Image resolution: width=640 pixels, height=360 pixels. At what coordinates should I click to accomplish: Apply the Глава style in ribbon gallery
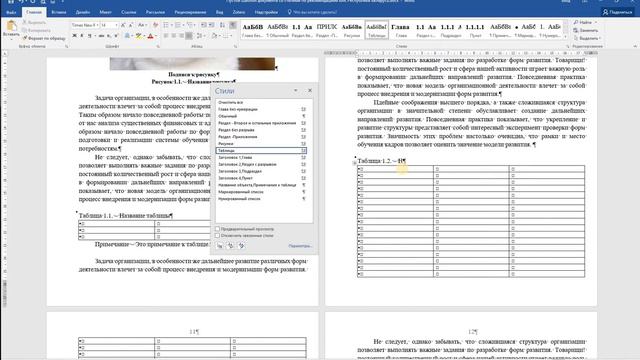coord(400,31)
